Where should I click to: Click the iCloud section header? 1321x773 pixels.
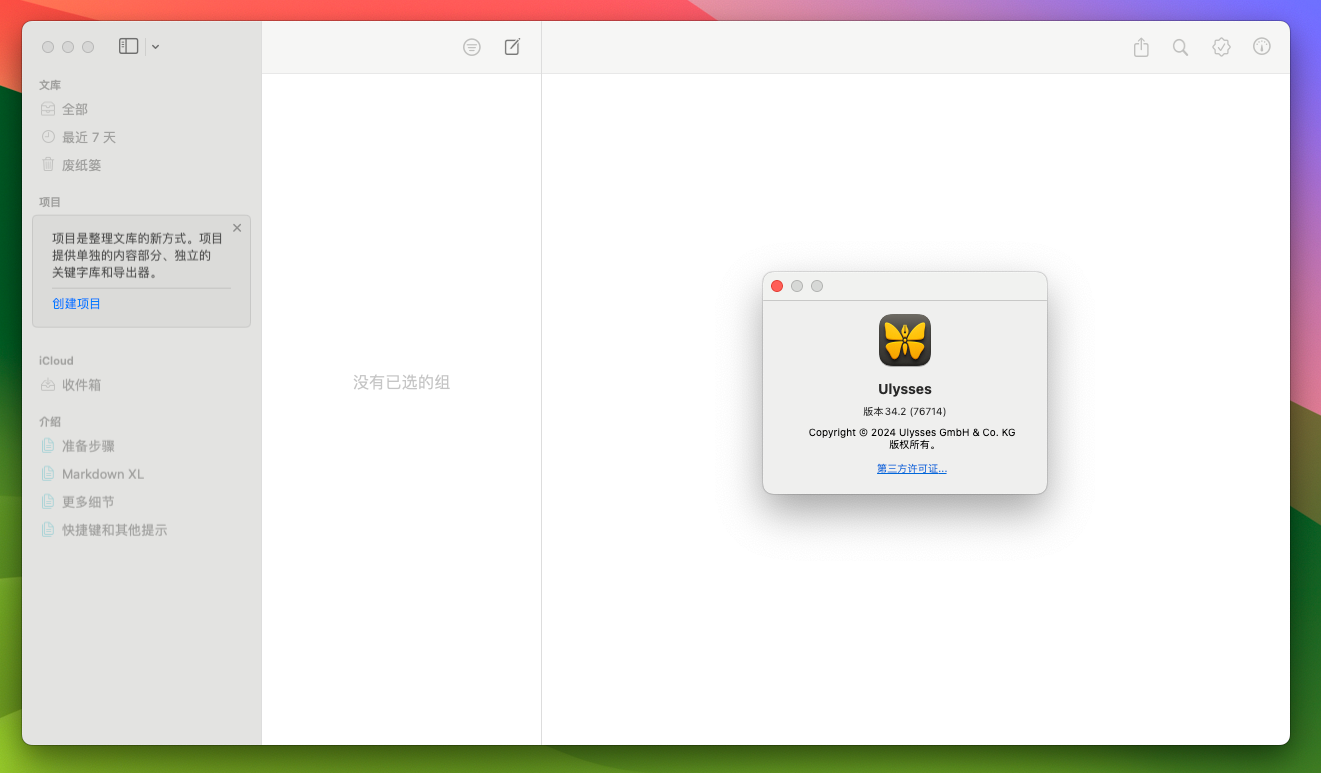(56, 361)
